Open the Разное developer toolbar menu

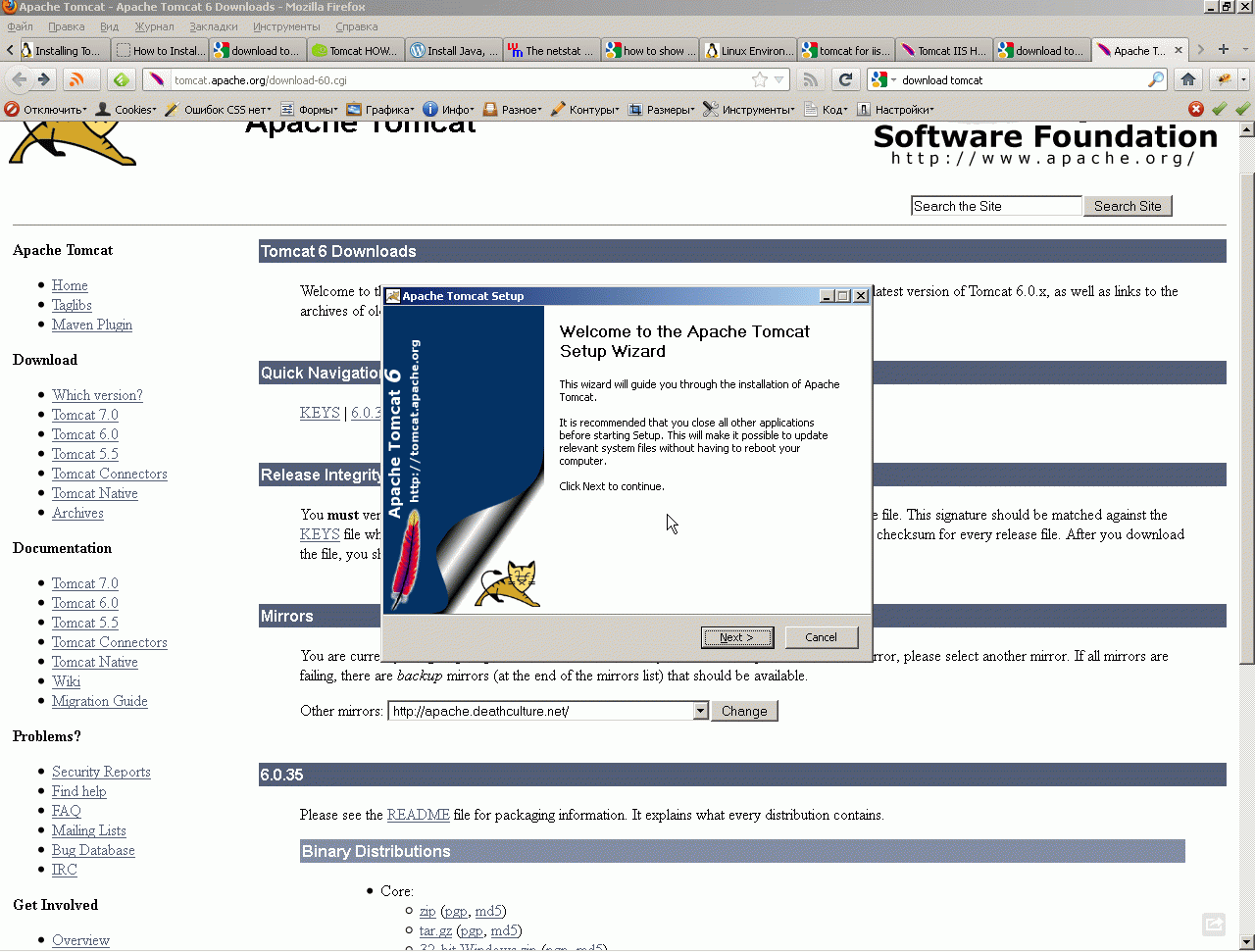tap(512, 109)
